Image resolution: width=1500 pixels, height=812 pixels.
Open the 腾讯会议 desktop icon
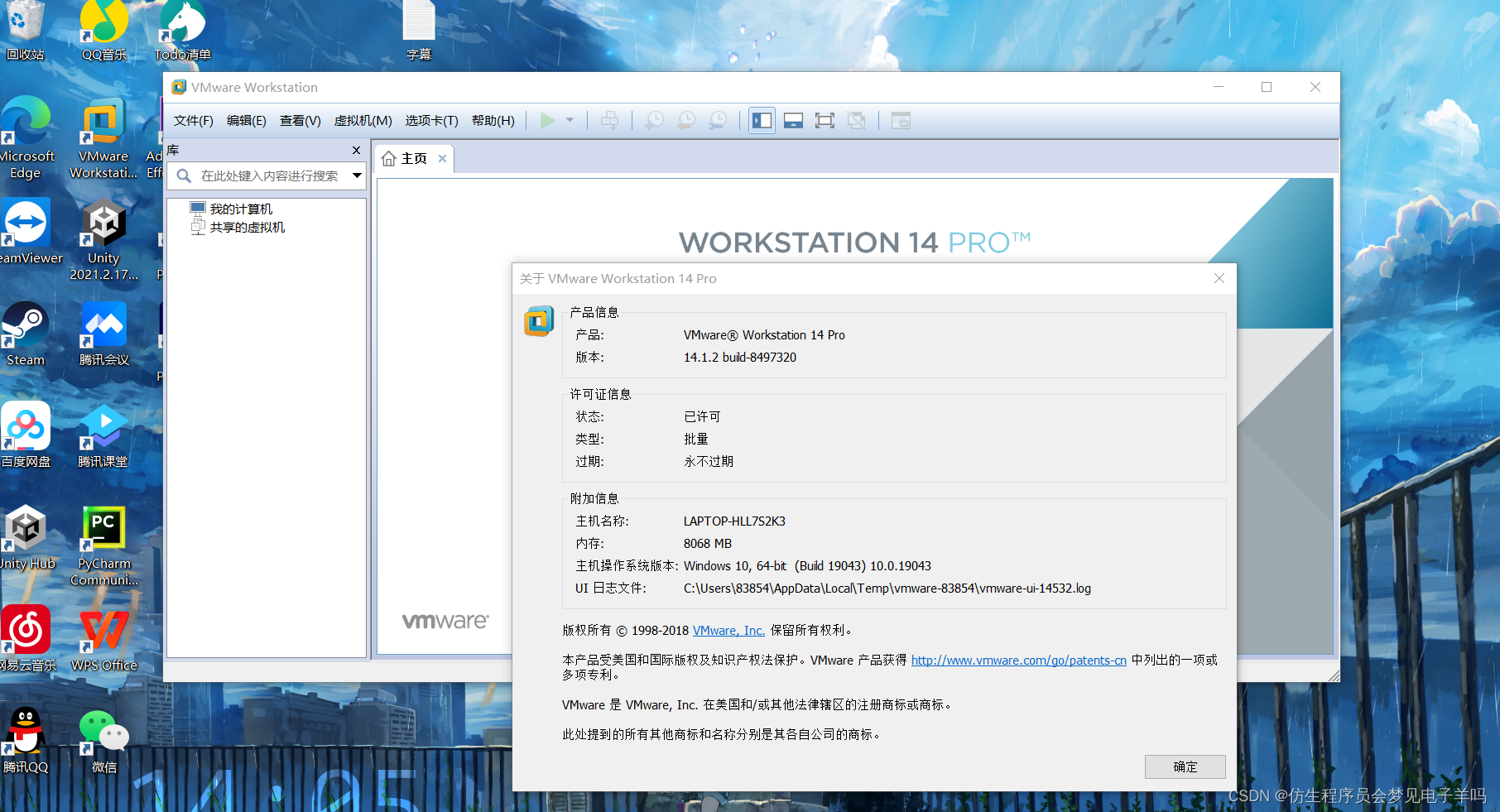(103, 334)
